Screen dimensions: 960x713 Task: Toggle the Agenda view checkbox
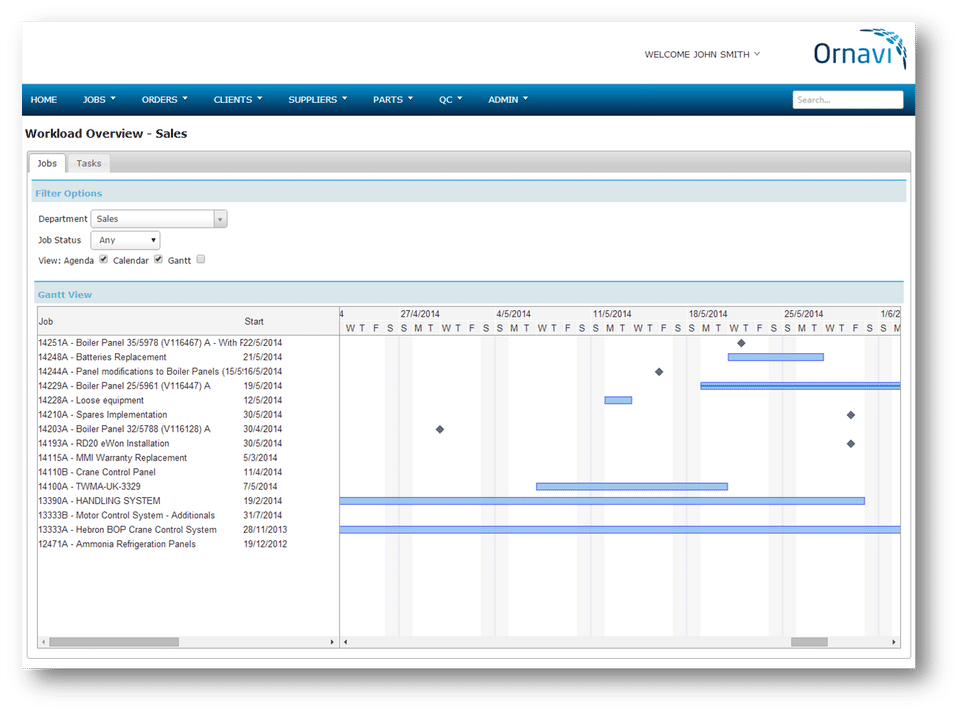coord(104,259)
